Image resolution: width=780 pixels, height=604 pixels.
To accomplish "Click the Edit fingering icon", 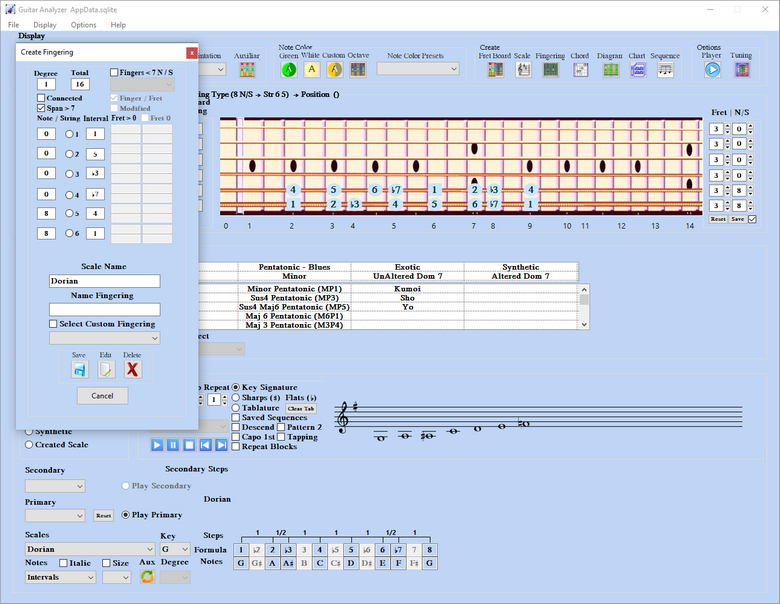I will (106, 369).
